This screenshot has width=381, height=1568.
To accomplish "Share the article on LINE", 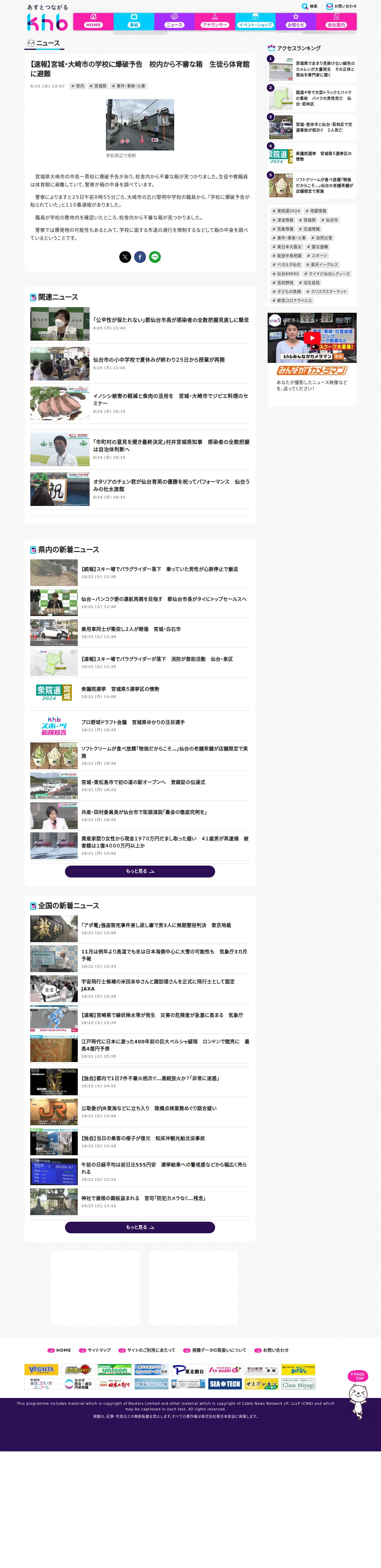I will (155, 257).
